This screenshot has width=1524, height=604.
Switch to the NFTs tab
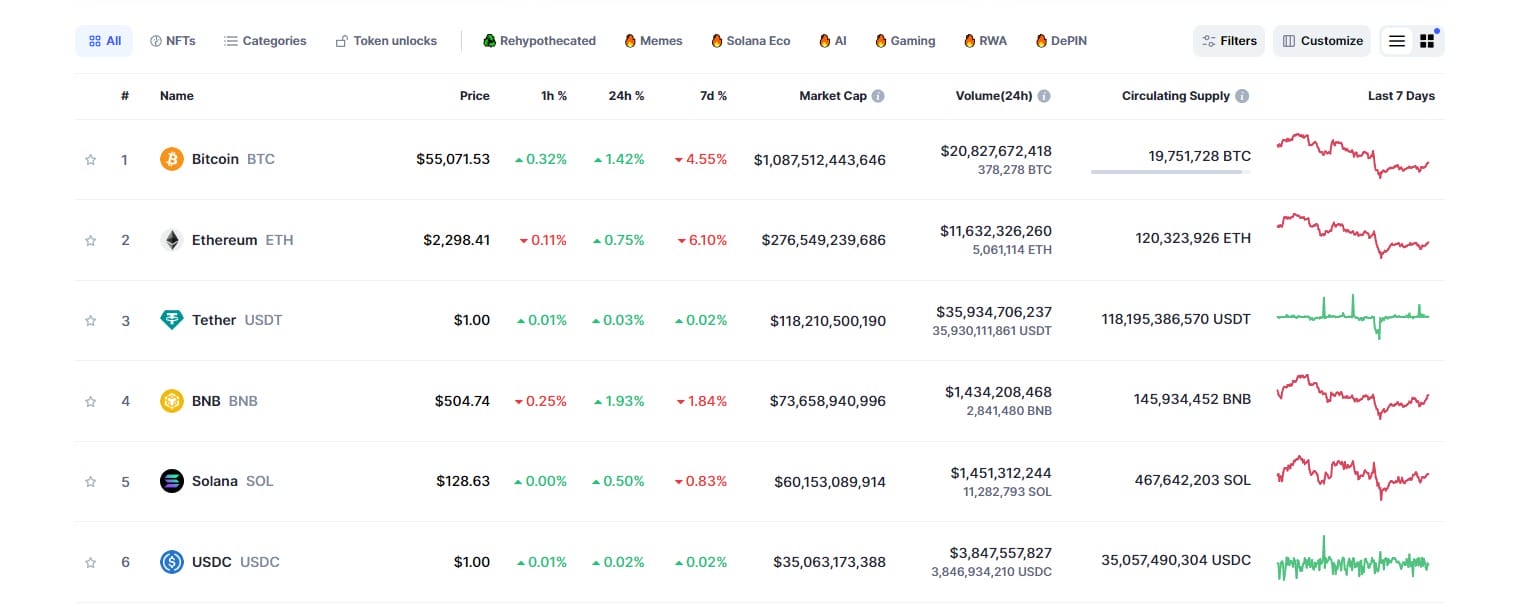pos(174,40)
